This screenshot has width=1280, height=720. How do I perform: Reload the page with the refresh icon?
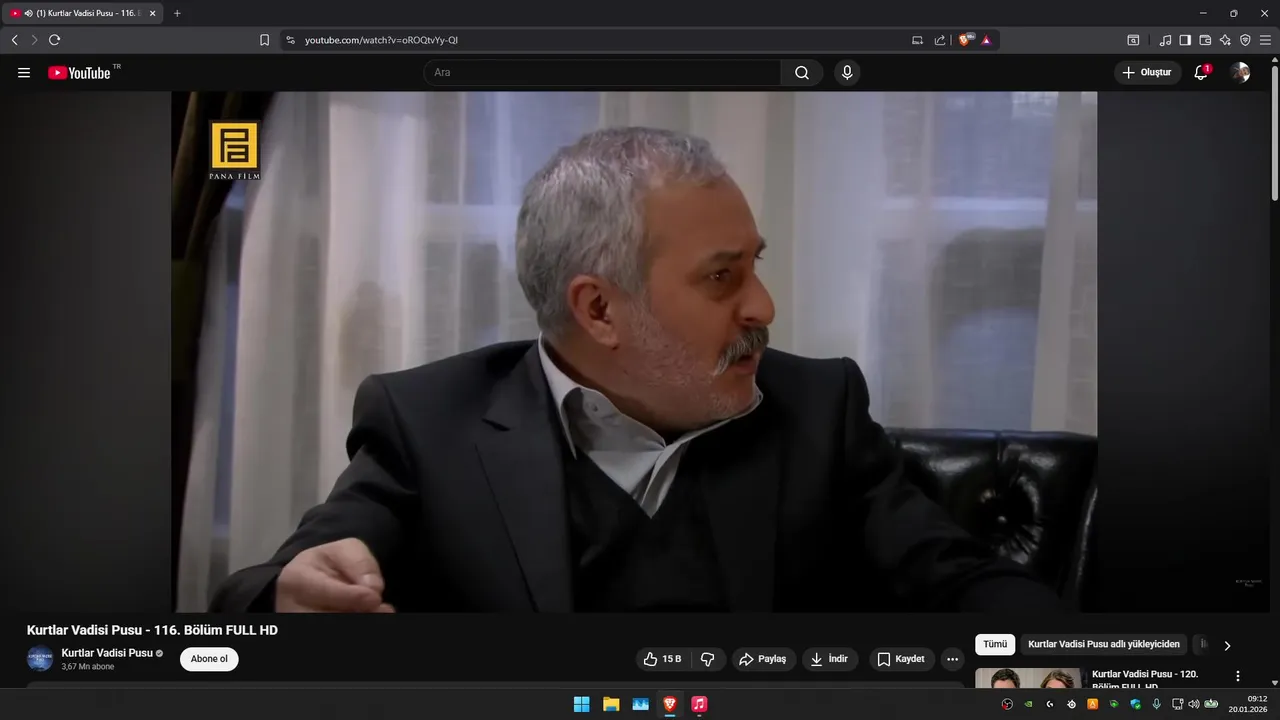[x=54, y=40]
